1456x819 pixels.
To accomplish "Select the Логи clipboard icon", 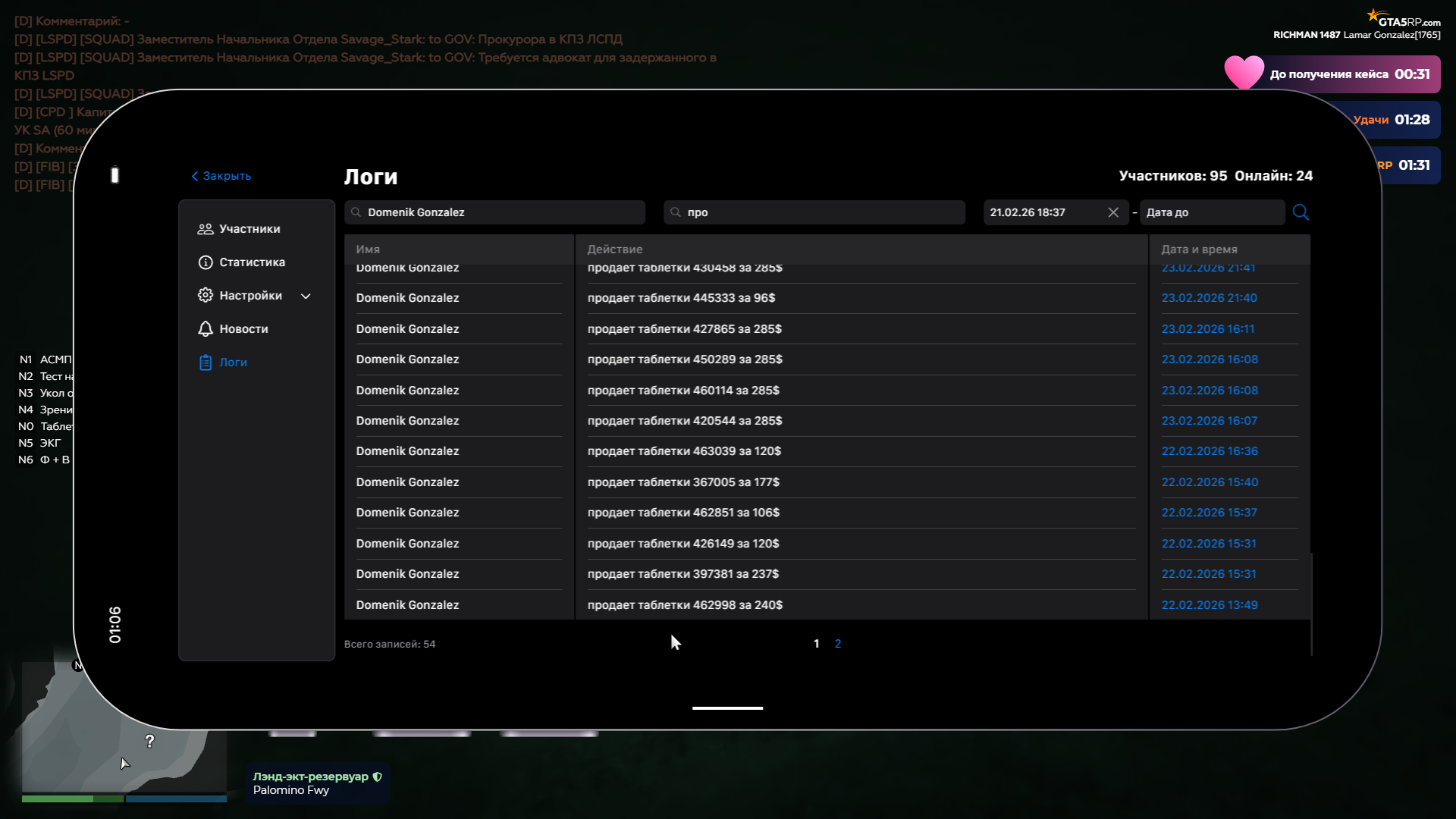I will tap(205, 362).
